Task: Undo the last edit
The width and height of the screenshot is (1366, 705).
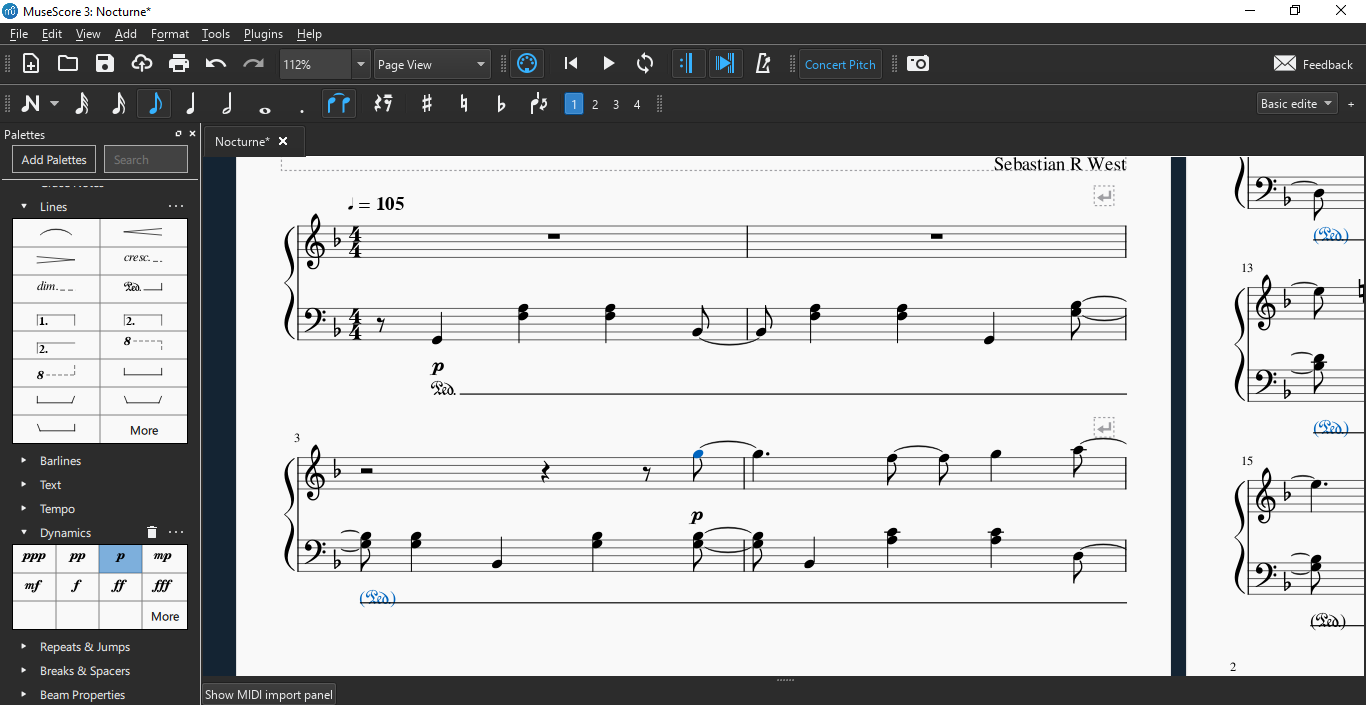Action: click(x=216, y=64)
